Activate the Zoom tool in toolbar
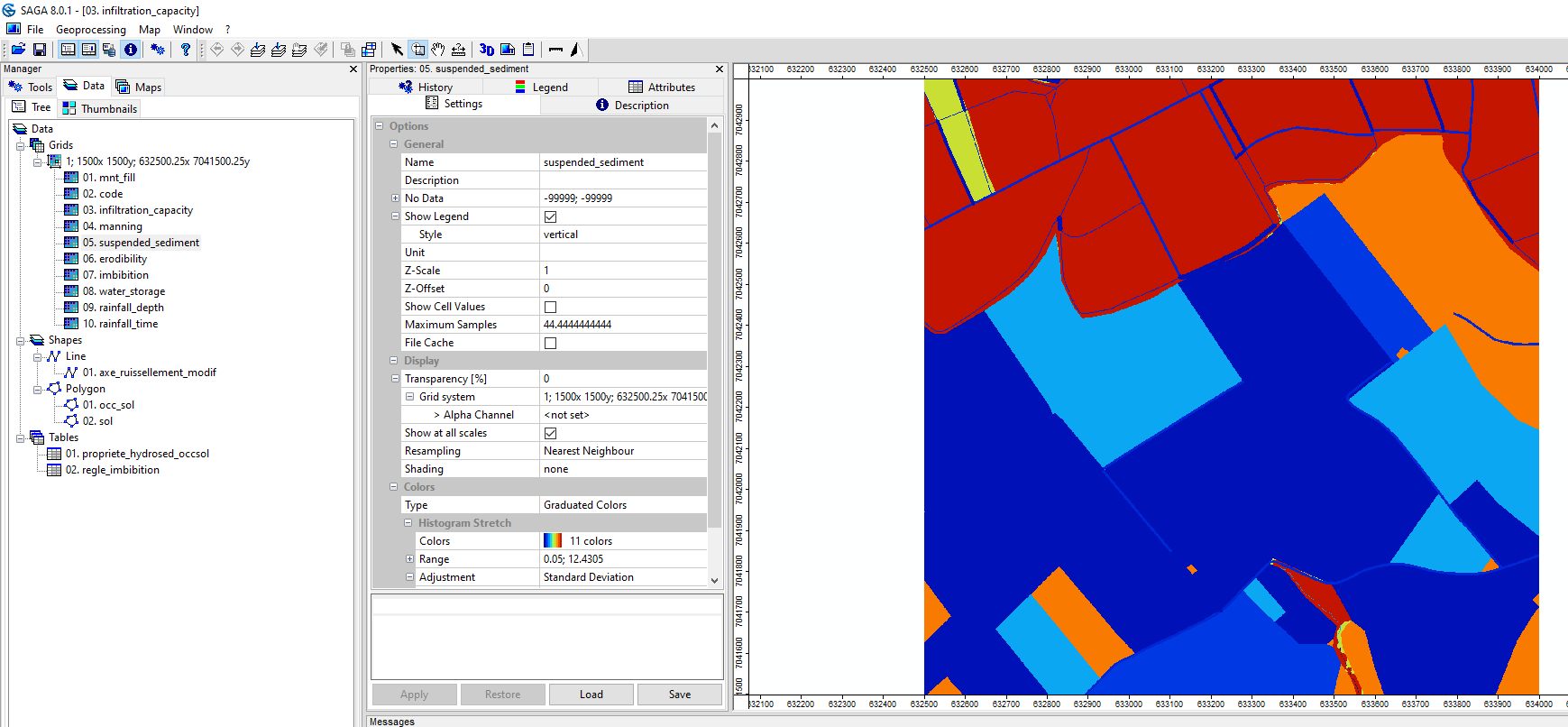Image resolution: width=1568 pixels, height=727 pixels. pyautogui.click(x=418, y=50)
